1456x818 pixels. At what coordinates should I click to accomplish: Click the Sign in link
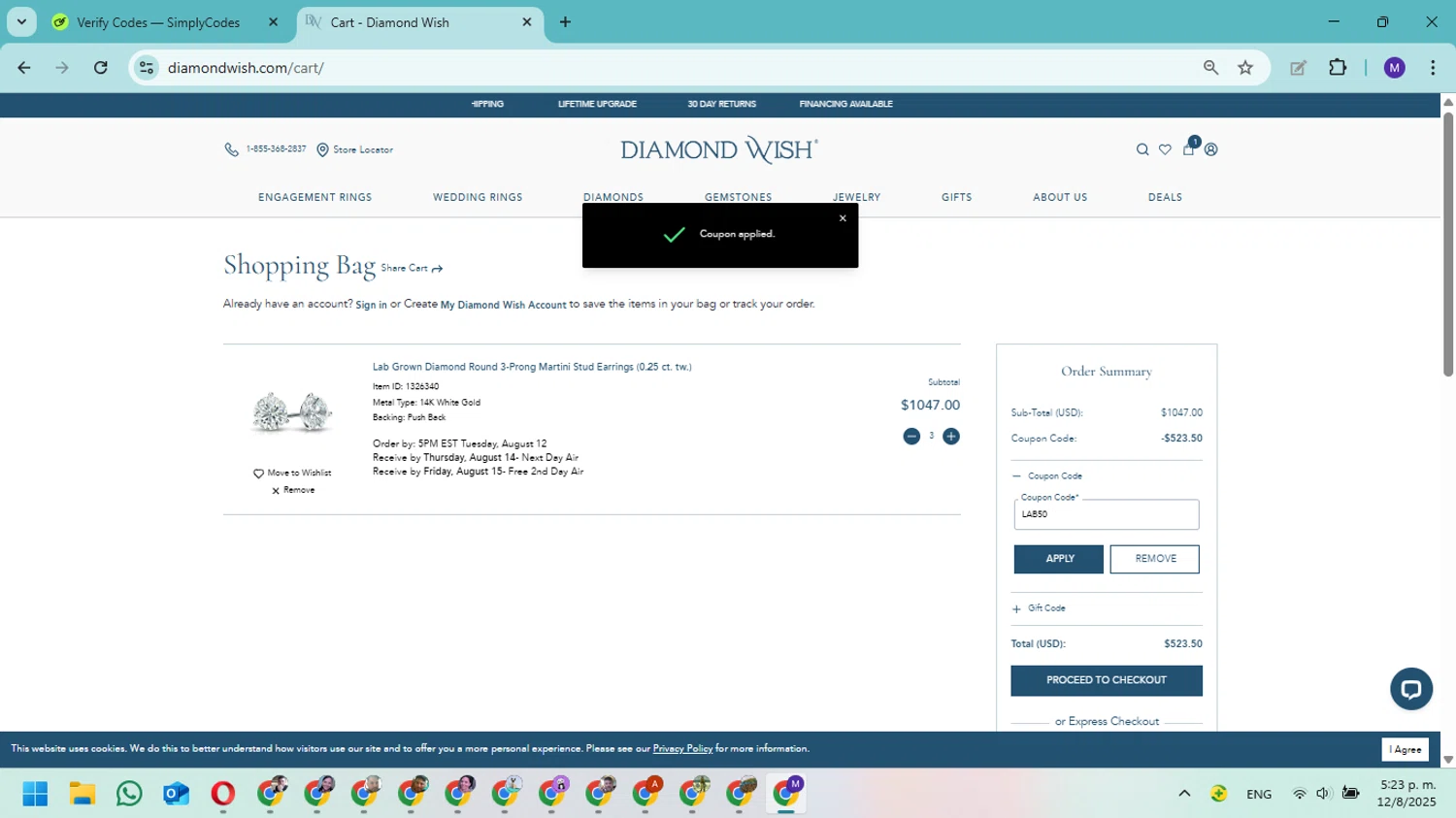pyautogui.click(x=371, y=305)
